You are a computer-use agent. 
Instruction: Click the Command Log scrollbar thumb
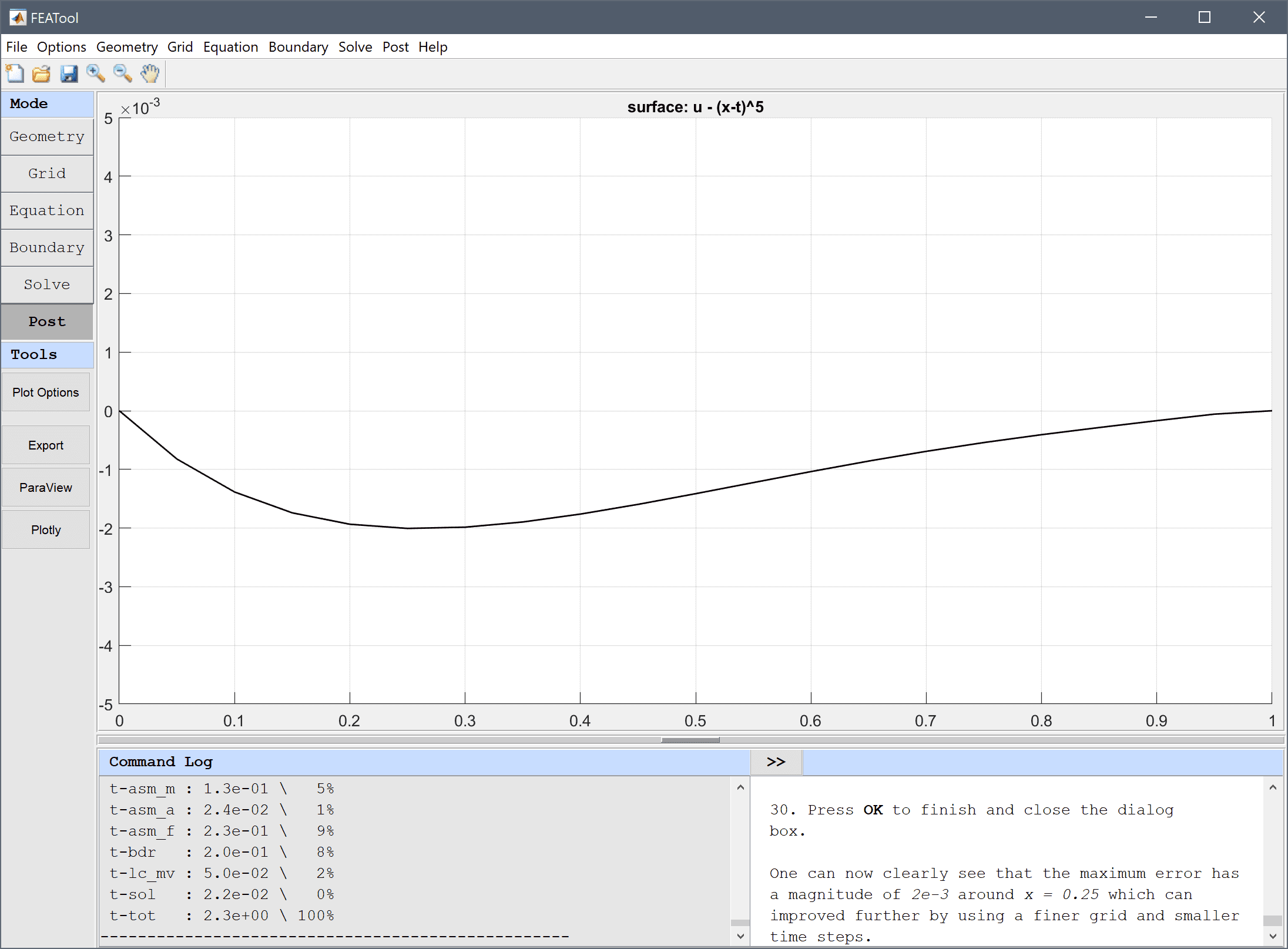coord(740,923)
